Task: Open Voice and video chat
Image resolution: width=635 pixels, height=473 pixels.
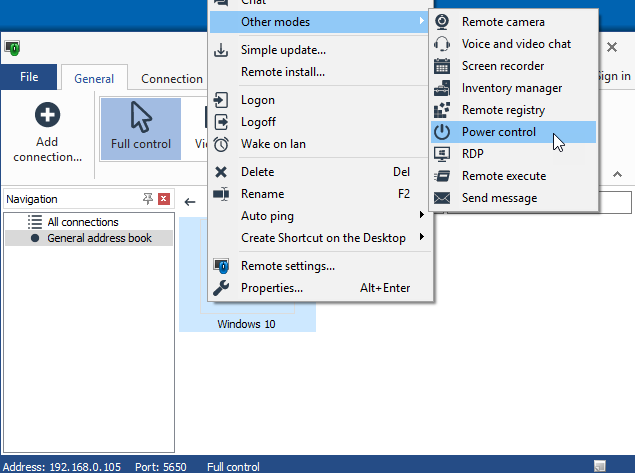Action: [x=515, y=44]
